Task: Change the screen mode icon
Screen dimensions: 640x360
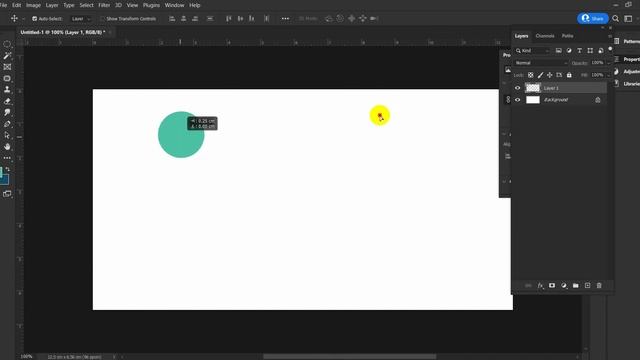Action: [x=7, y=194]
